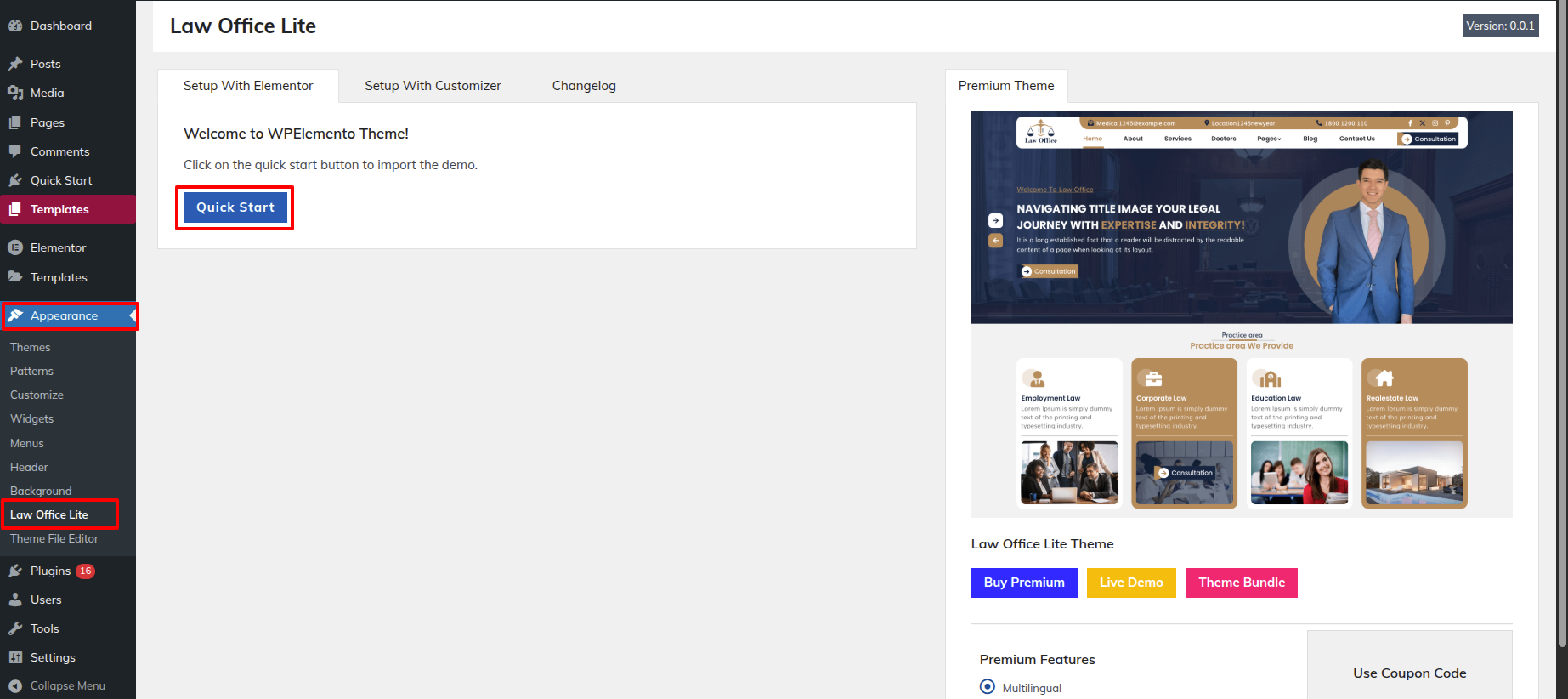This screenshot has width=1568, height=699.
Task: Open the Comments menu item
Action: click(68, 151)
